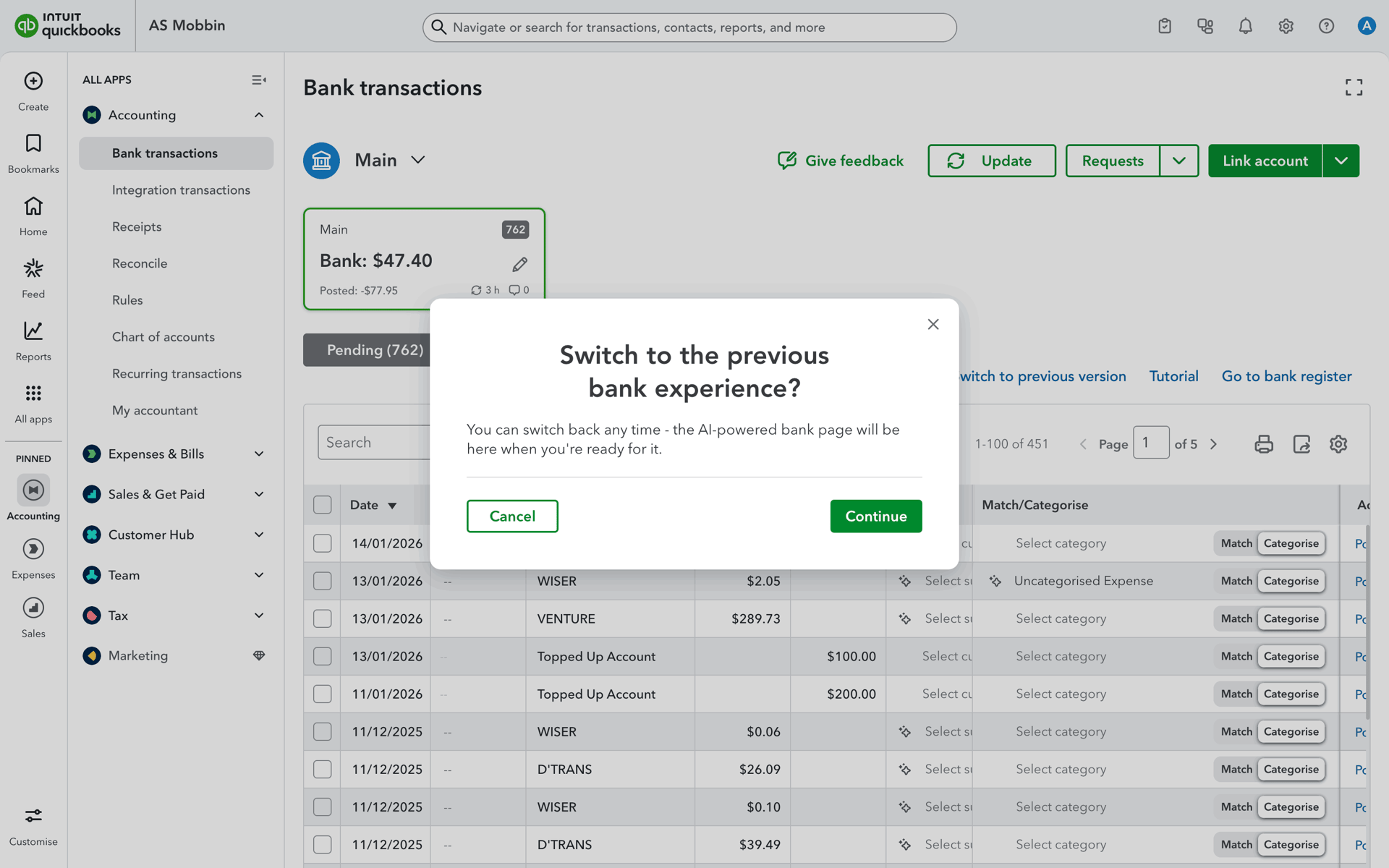Open the windows icon next to the clipboard in the header

(x=1205, y=26)
